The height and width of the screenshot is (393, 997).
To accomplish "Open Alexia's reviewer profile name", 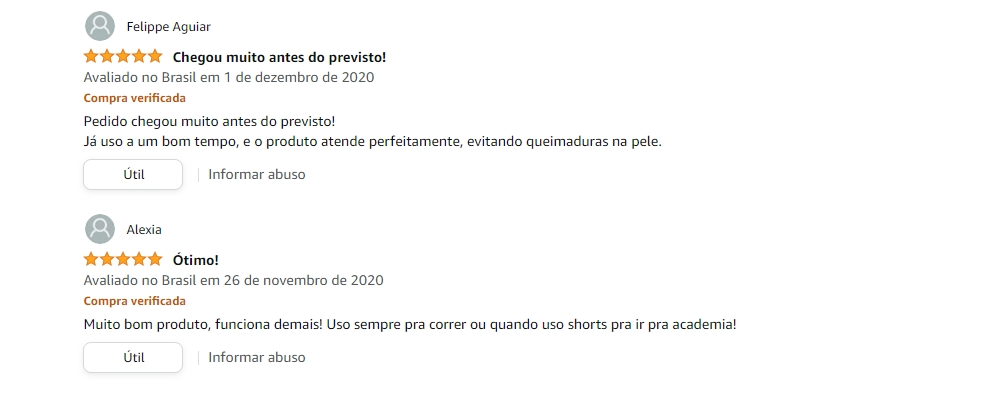I will click(x=144, y=230).
